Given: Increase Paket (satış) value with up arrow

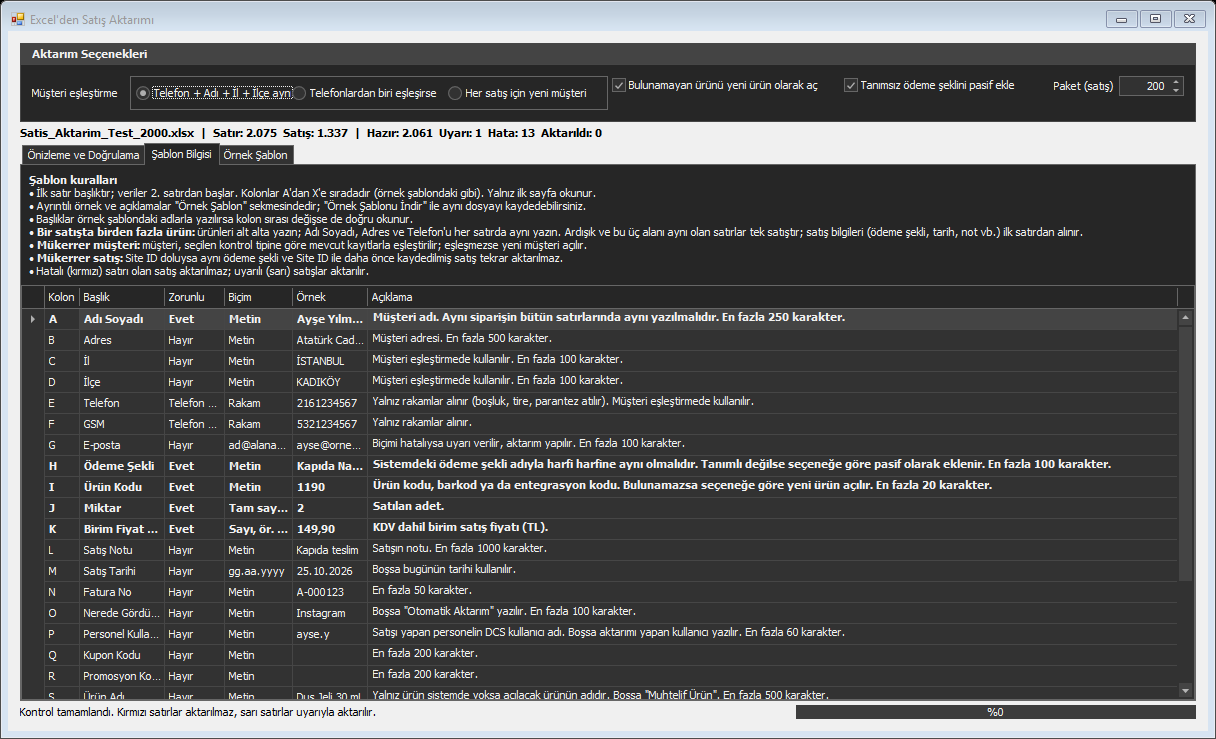Looking at the screenshot, I should tap(1176, 81).
